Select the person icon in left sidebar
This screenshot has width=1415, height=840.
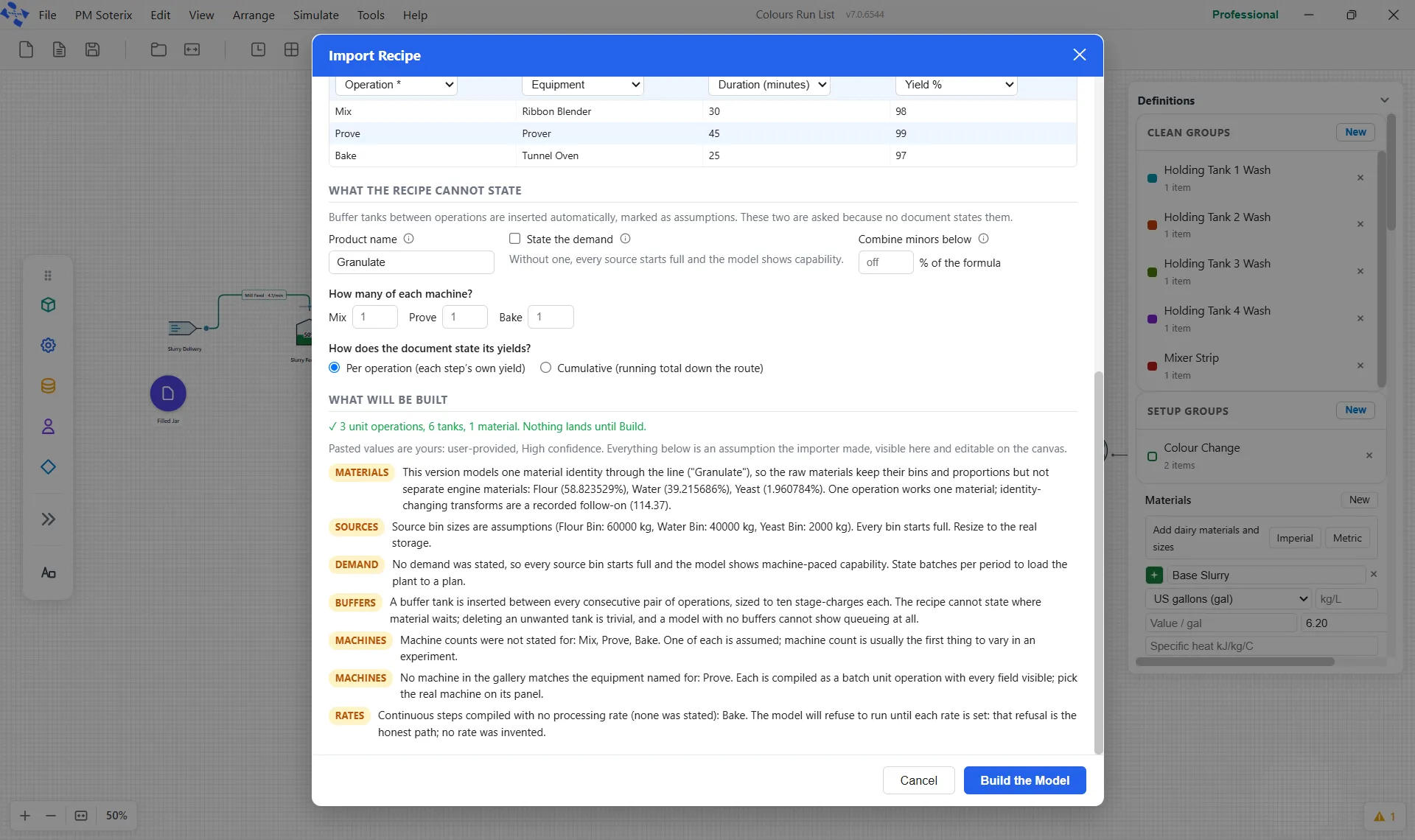pyautogui.click(x=48, y=426)
